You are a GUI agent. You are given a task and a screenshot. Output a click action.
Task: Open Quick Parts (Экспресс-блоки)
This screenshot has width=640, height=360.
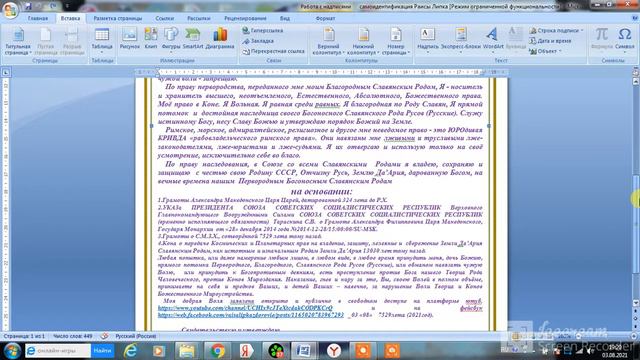click(461, 40)
